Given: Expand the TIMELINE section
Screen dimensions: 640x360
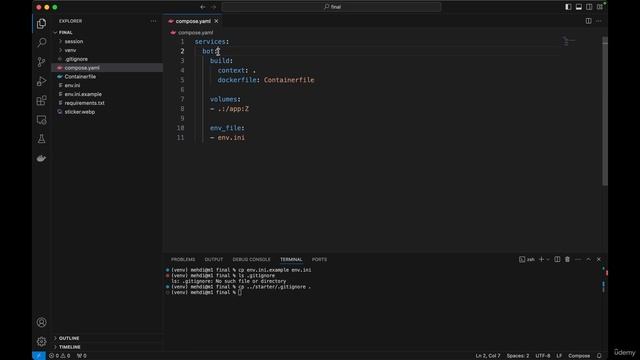Looking at the screenshot, I should click(69, 347).
